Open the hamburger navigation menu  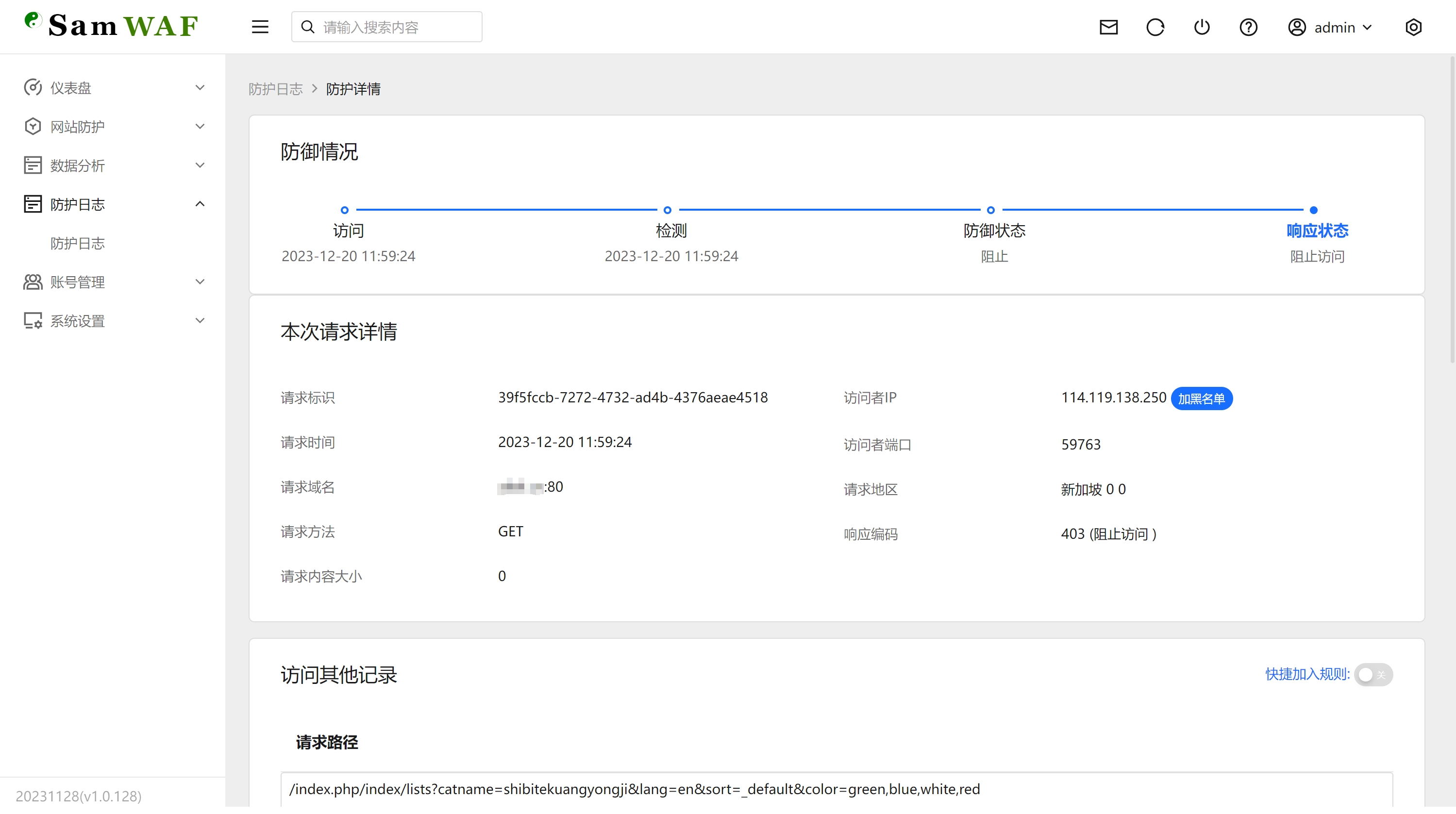(259, 26)
